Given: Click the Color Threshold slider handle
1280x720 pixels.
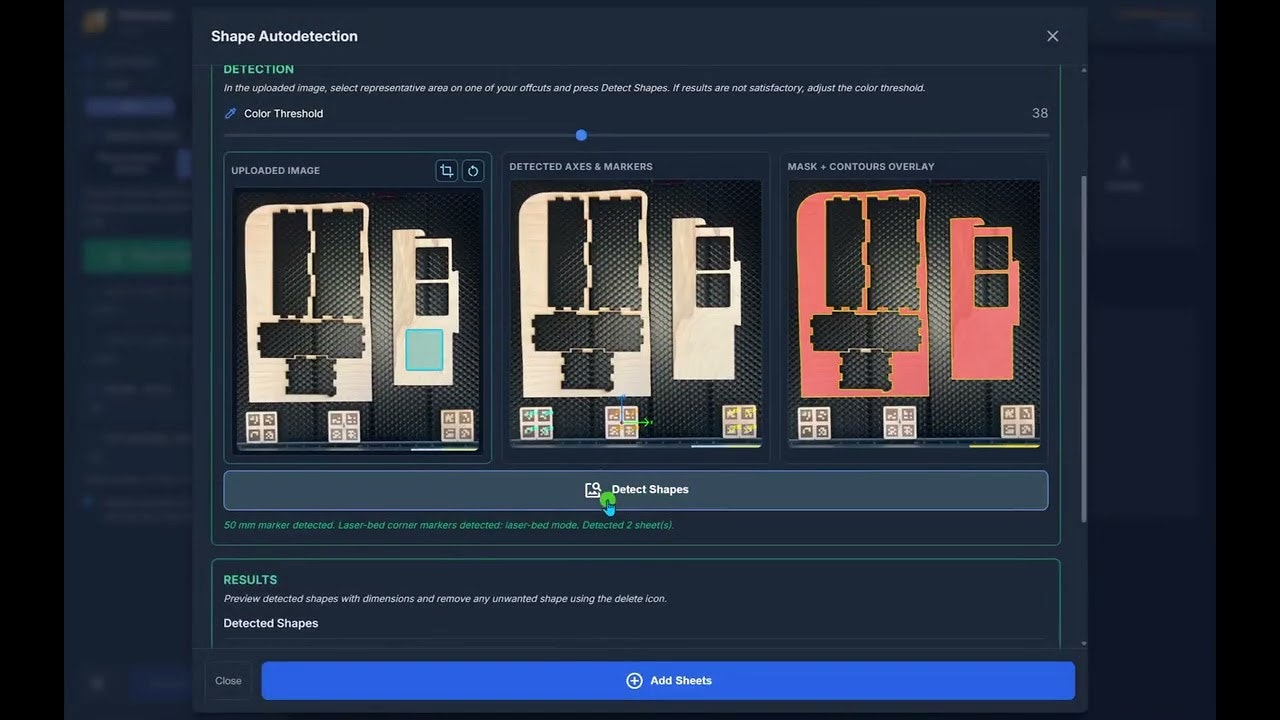Looking at the screenshot, I should click(581, 135).
